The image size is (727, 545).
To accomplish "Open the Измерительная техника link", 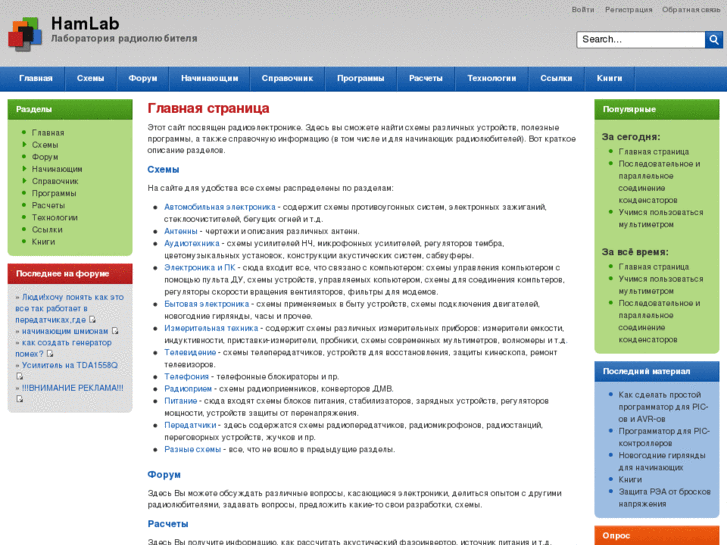I will (211, 328).
